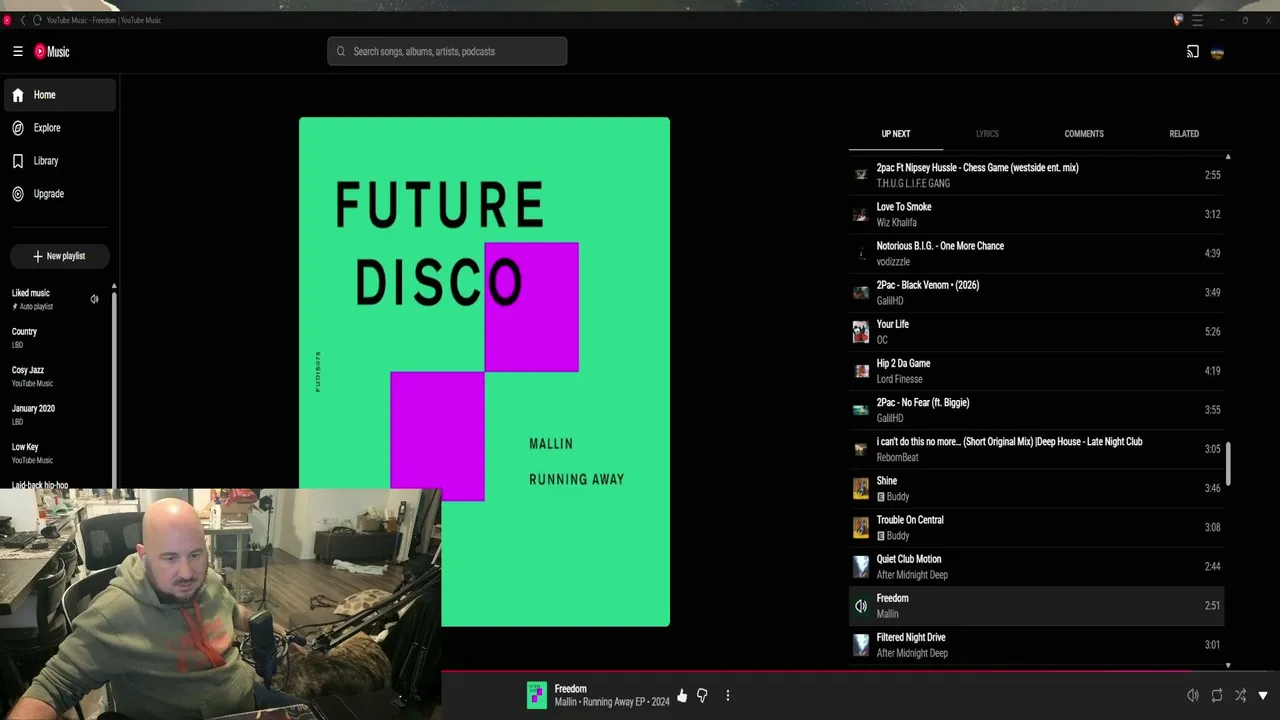Open more actions menu for Freedom
1280x720 pixels.
pos(728,695)
